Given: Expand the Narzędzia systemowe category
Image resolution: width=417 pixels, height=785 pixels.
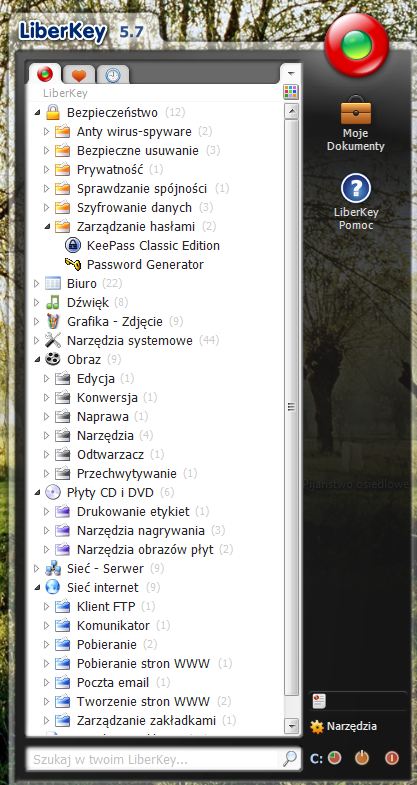Looking at the screenshot, I should coord(36,340).
